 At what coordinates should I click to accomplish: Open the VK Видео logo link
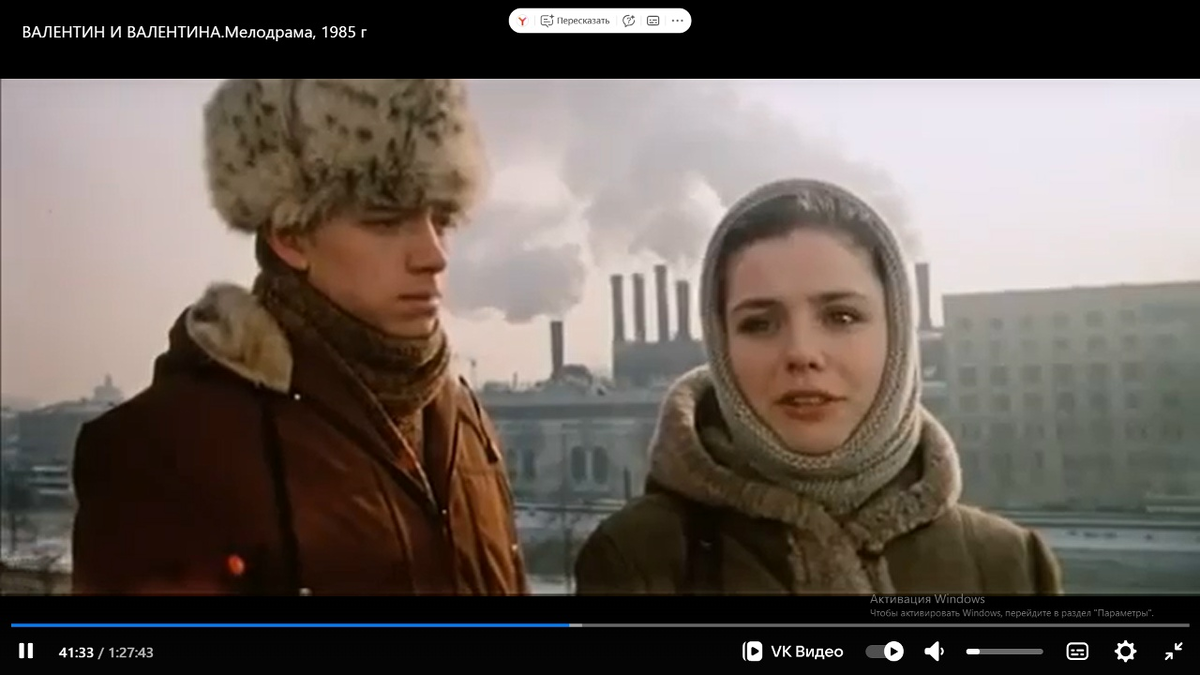tap(792, 651)
